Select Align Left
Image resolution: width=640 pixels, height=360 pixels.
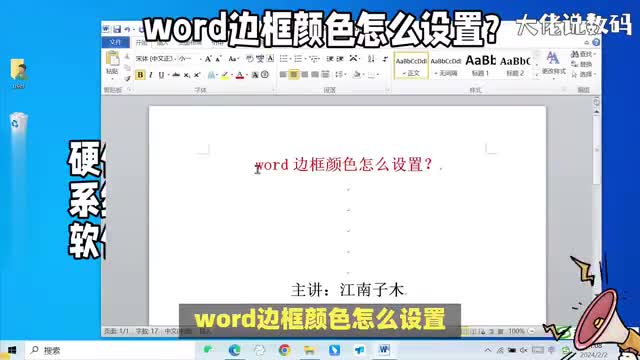[283, 75]
